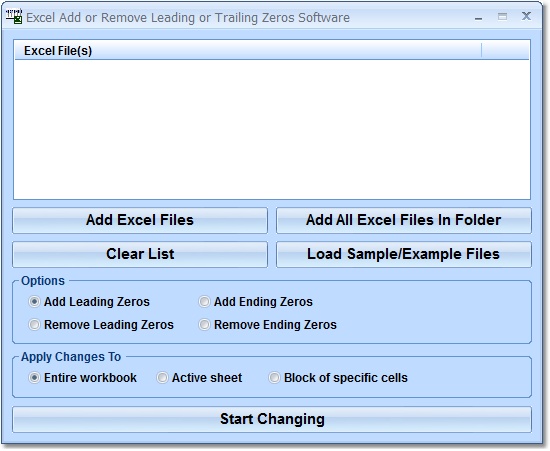
Task: Click the Add Excel Files button
Action: tap(140, 220)
